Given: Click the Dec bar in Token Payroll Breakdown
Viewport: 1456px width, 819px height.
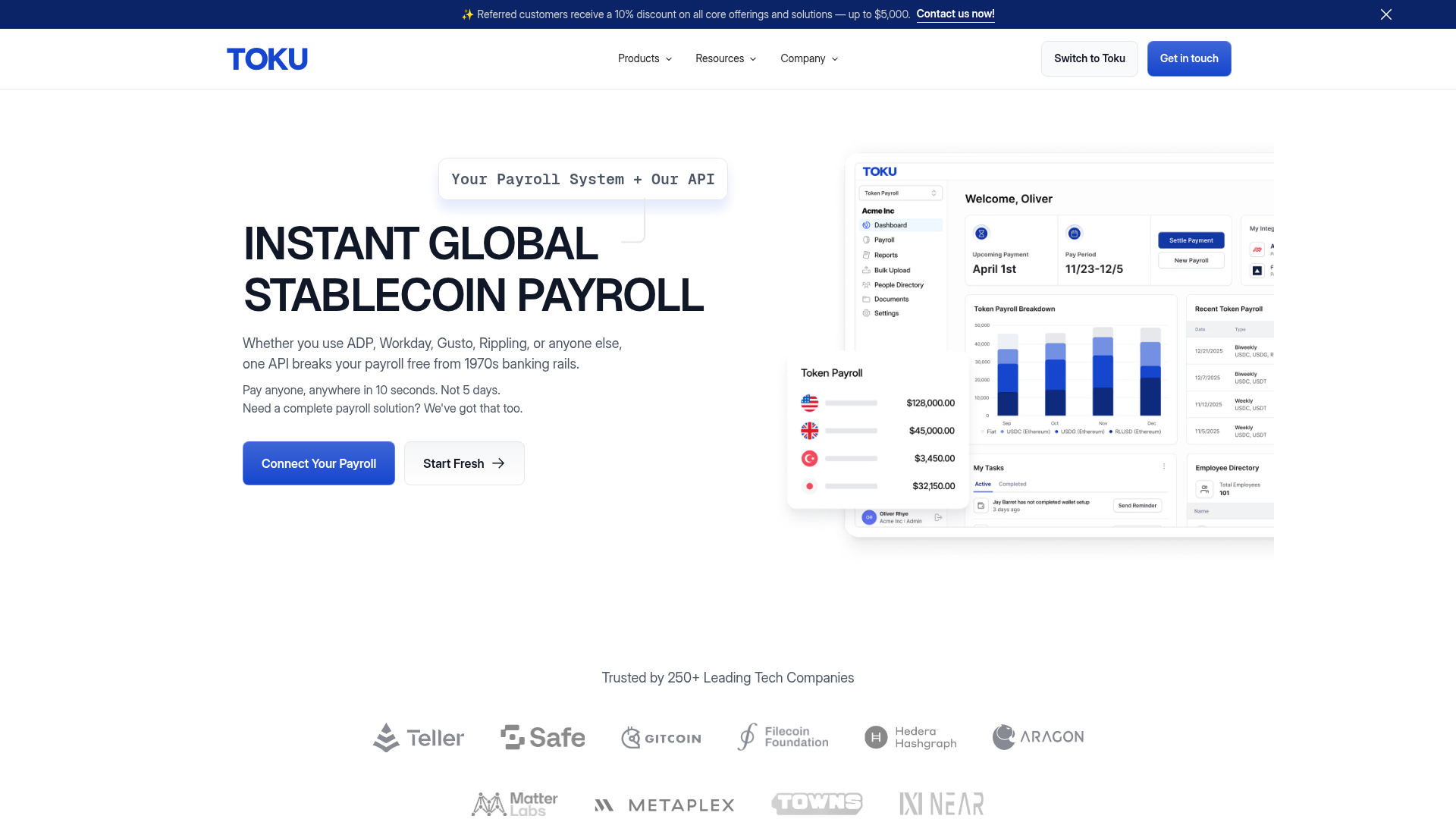Looking at the screenshot, I should [1150, 372].
